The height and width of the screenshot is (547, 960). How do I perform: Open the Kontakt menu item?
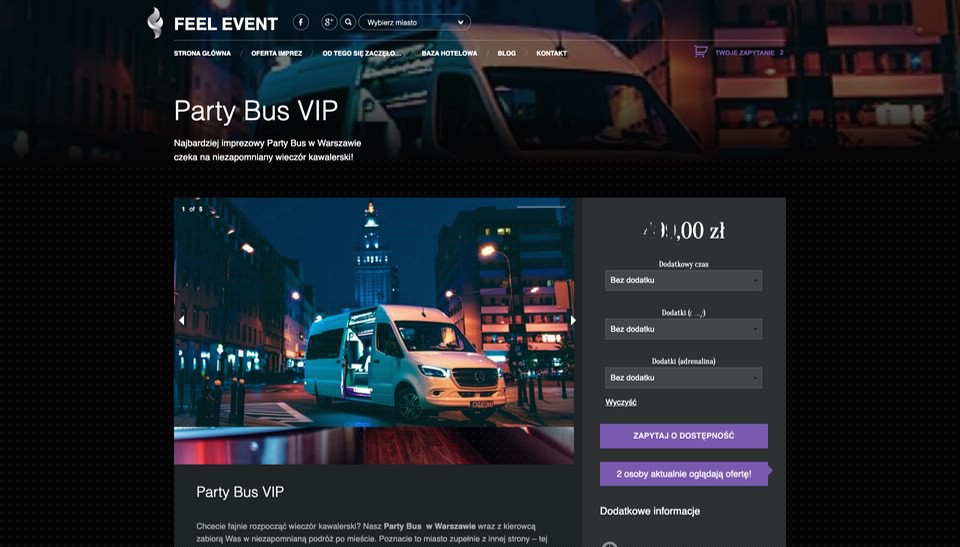point(552,53)
